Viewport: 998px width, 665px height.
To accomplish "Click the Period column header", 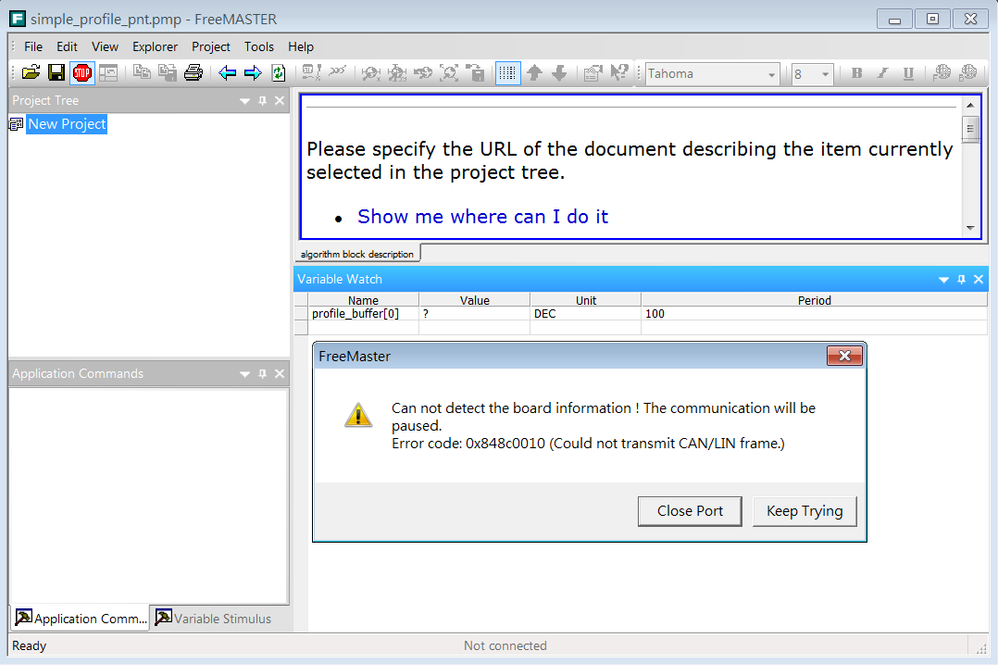I will click(815, 300).
